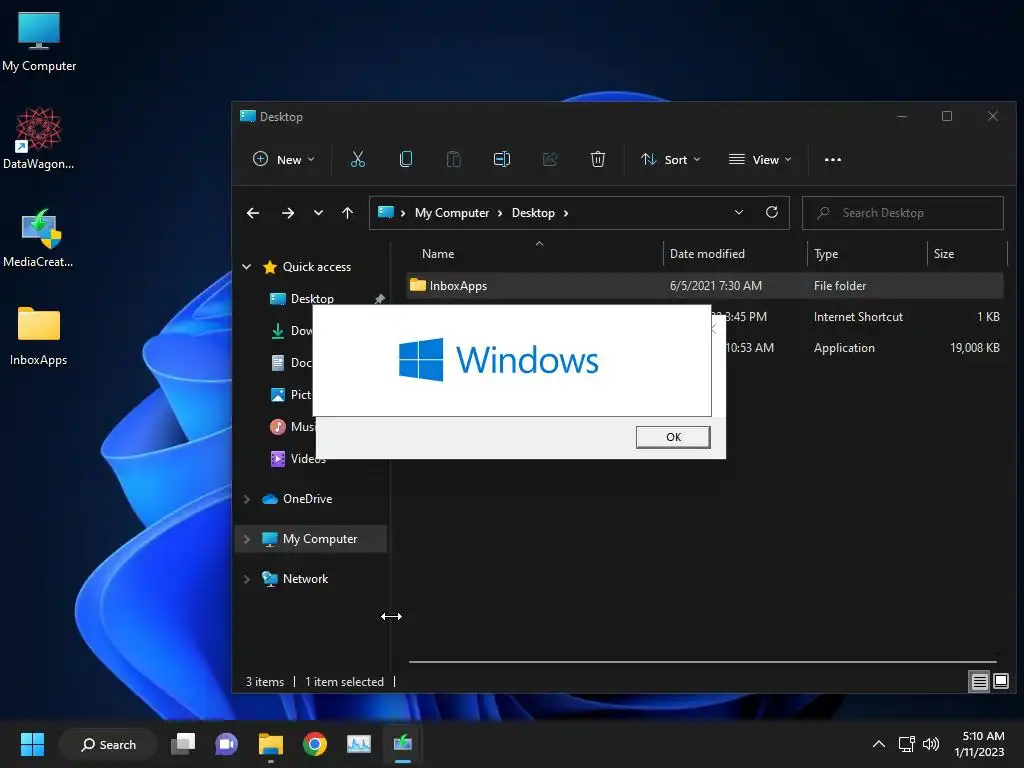Screen dimensions: 1024x768
Task: Select Desktop under Quick access
Action: [312, 298]
